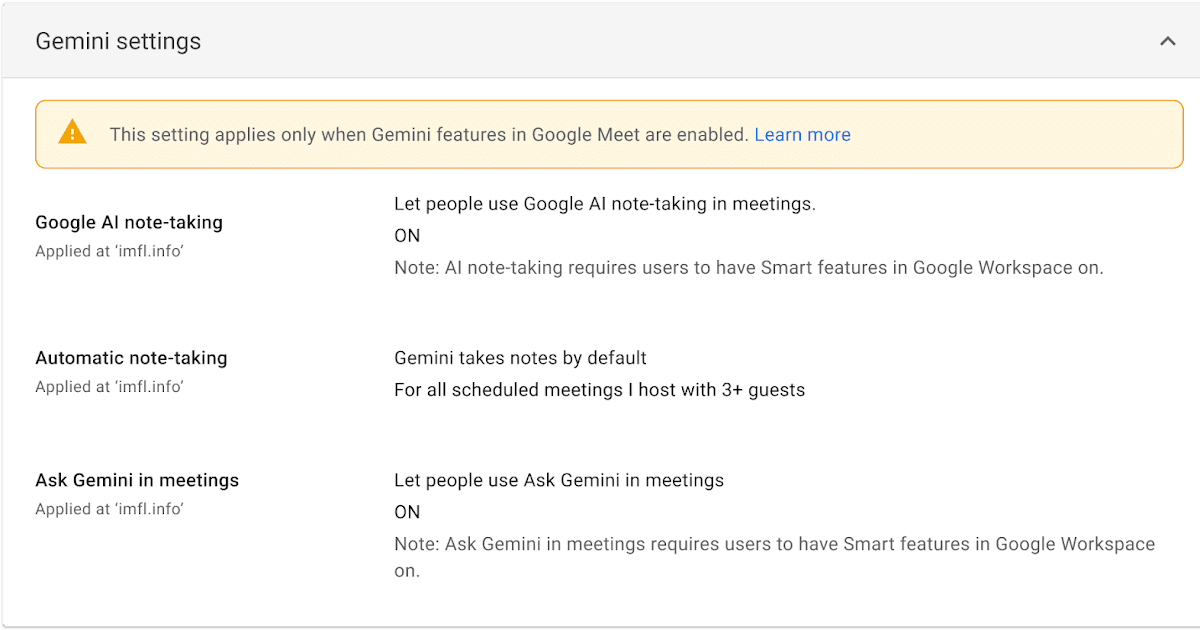Viewport: 1200px width, 630px height.
Task: Click the note about AI note-taking Smart features
Action: tap(748, 268)
